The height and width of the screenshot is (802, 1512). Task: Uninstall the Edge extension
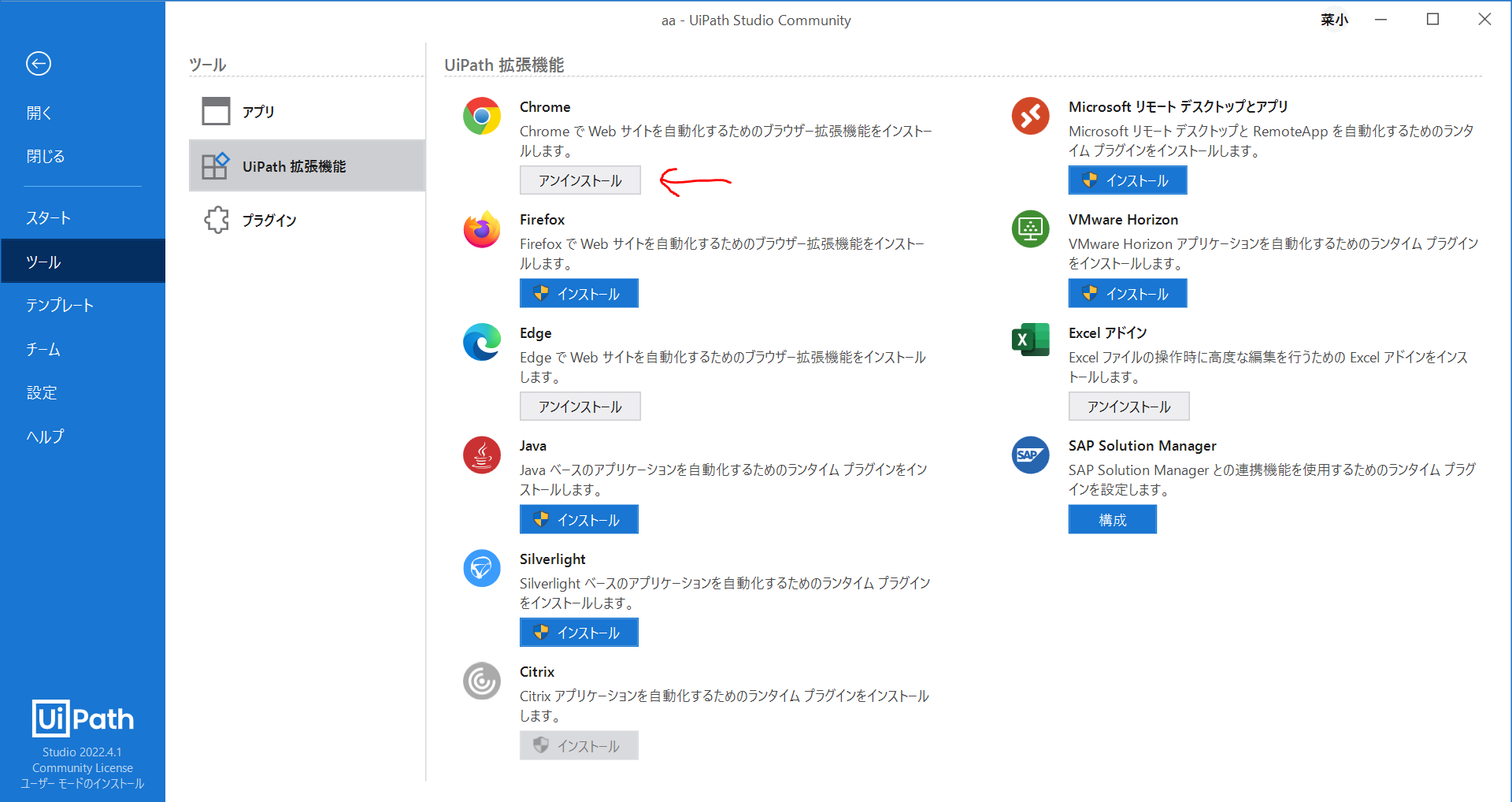(580, 407)
